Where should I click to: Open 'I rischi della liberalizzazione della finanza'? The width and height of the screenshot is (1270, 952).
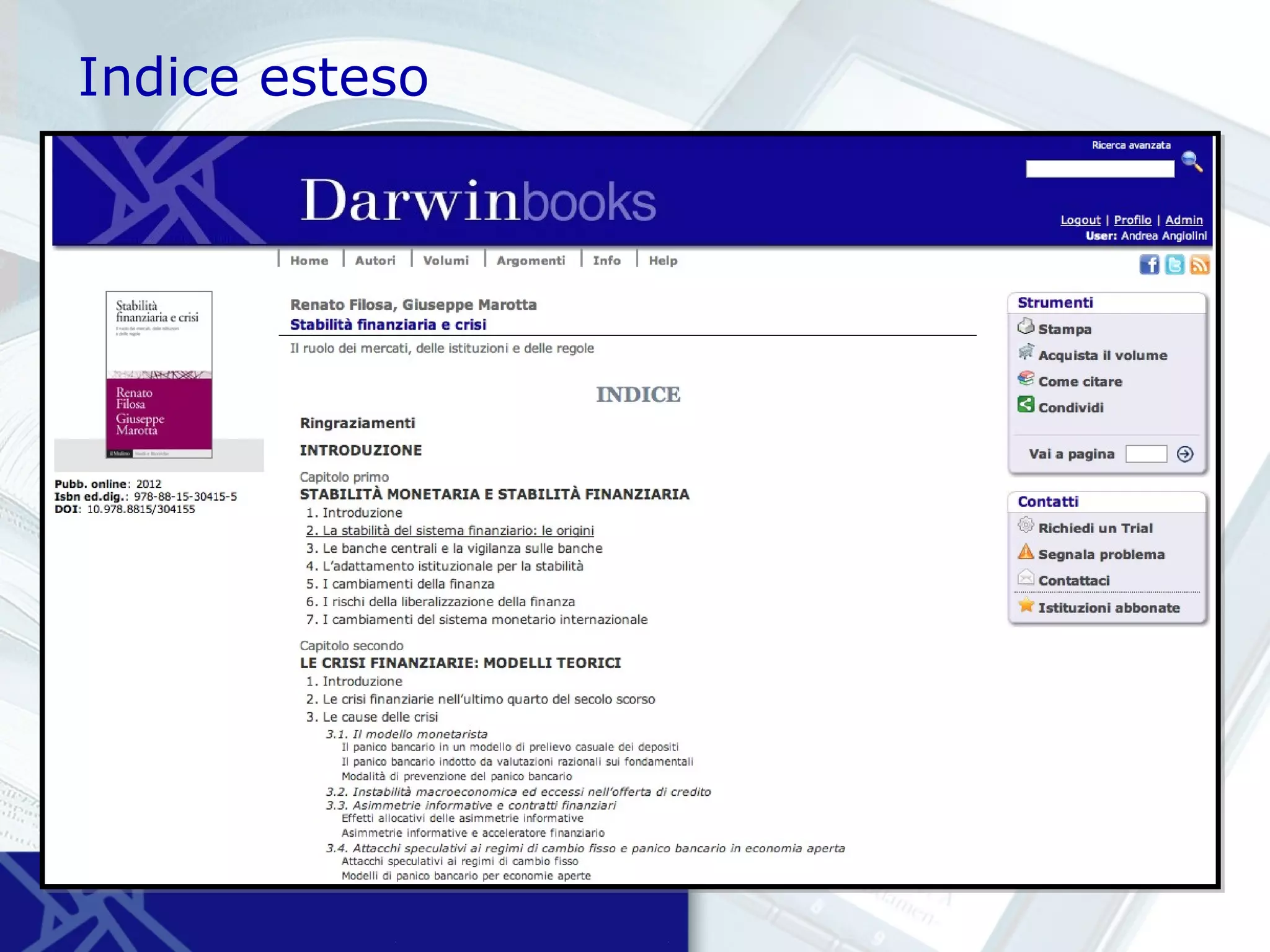tap(440, 602)
